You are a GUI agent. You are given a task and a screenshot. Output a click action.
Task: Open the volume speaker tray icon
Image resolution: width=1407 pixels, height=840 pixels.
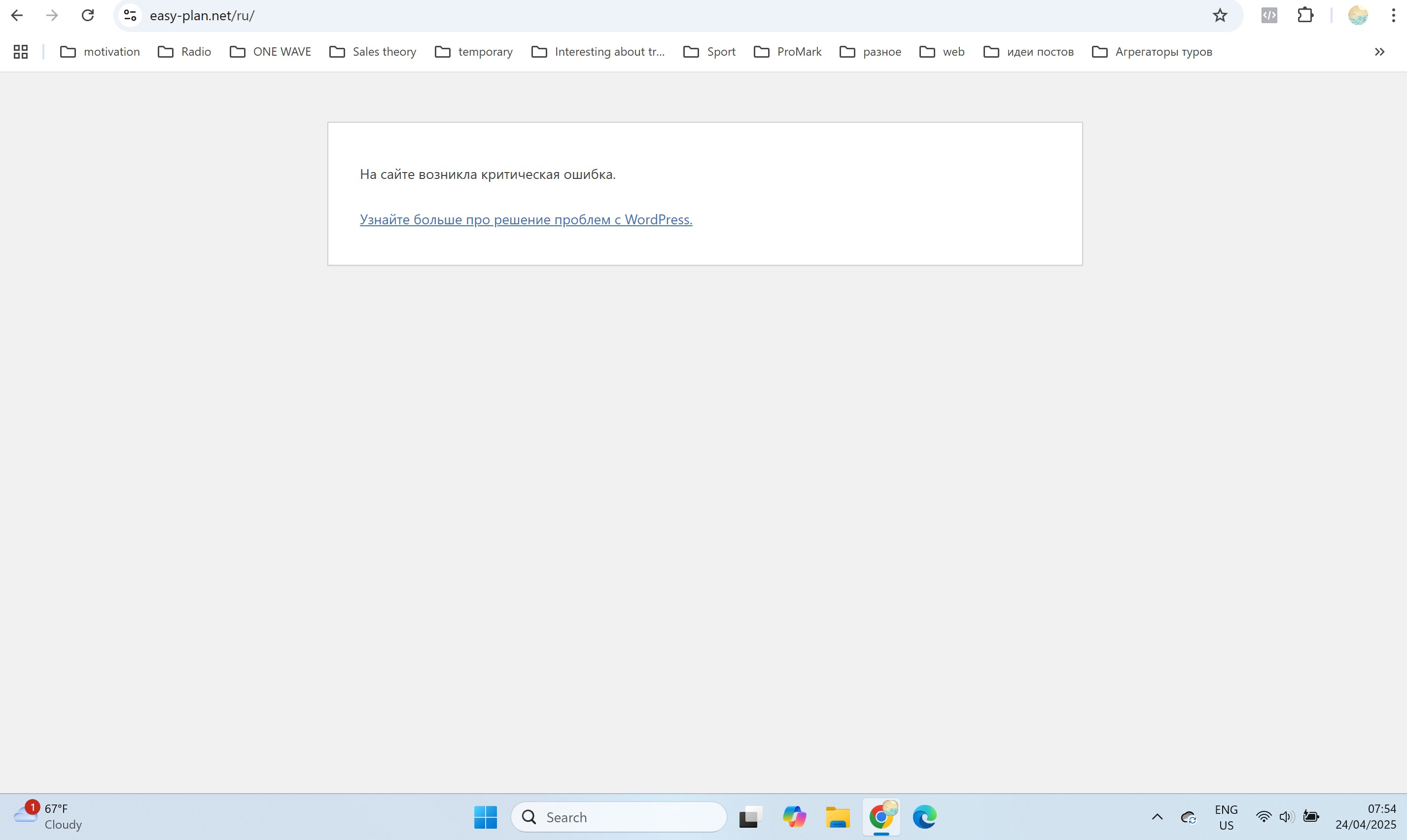coord(1286,817)
